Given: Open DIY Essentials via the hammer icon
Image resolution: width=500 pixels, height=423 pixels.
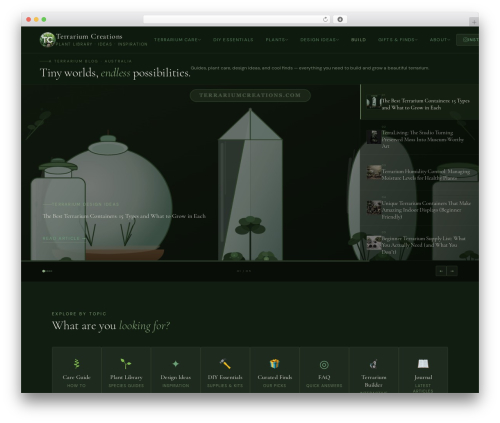Looking at the screenshot, I should click(225, 364).
